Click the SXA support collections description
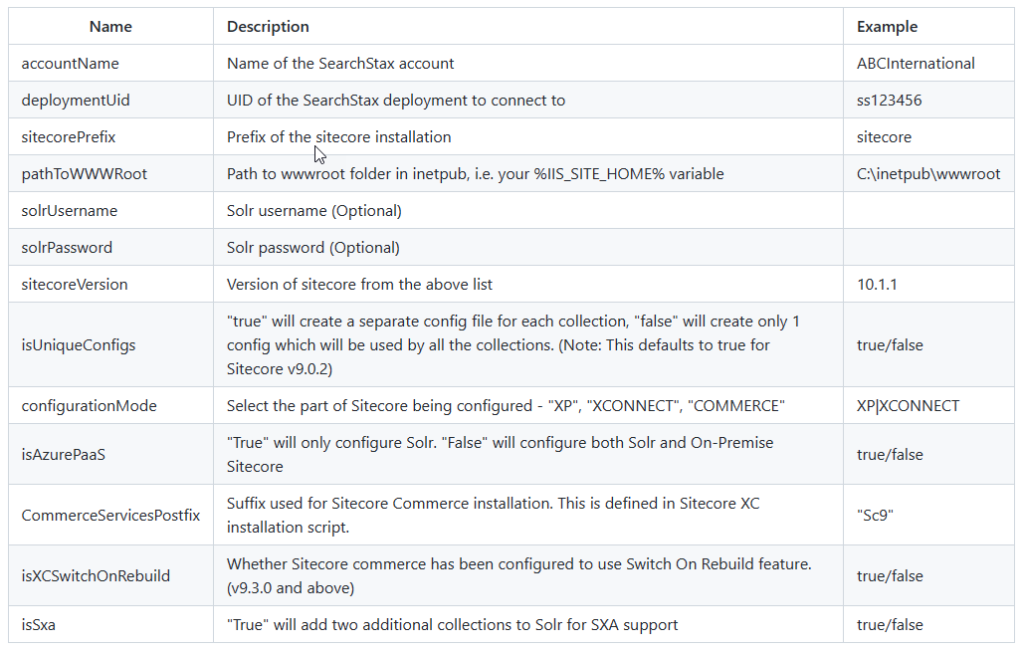The image size is (1024, 650). [x=453, y=625]
